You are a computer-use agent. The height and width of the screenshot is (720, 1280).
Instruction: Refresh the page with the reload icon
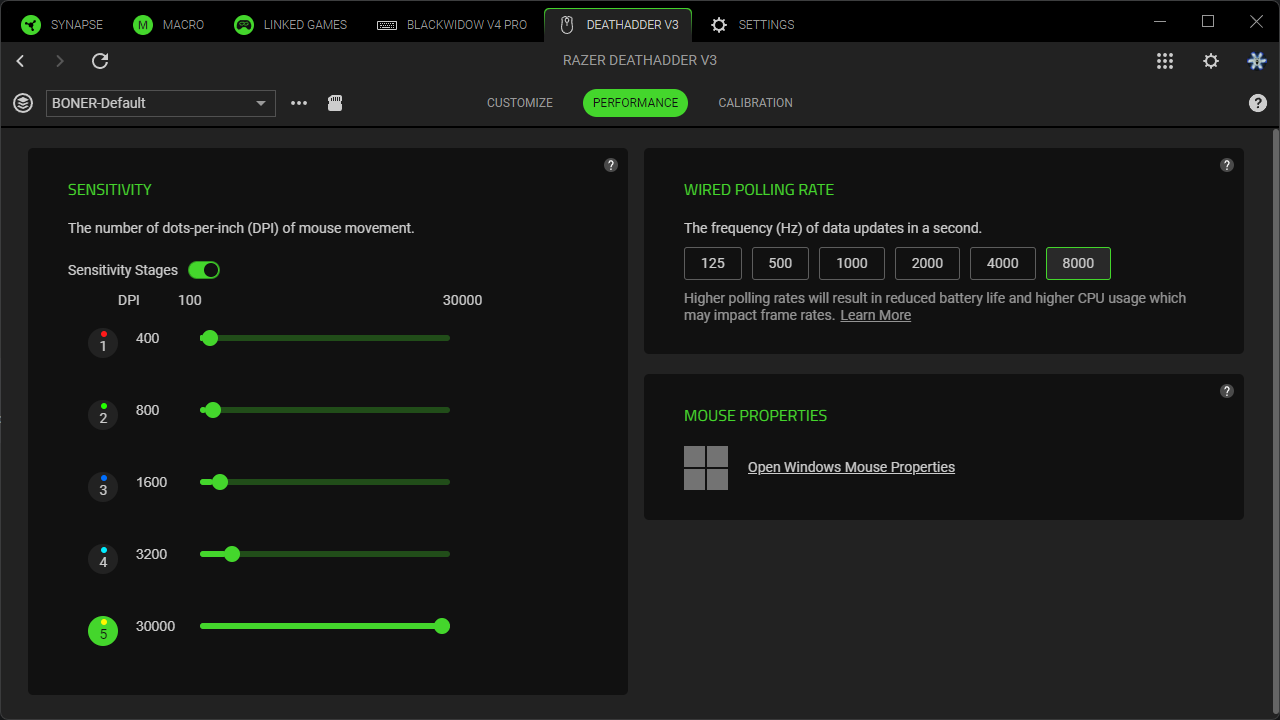[x=100, y=61]
